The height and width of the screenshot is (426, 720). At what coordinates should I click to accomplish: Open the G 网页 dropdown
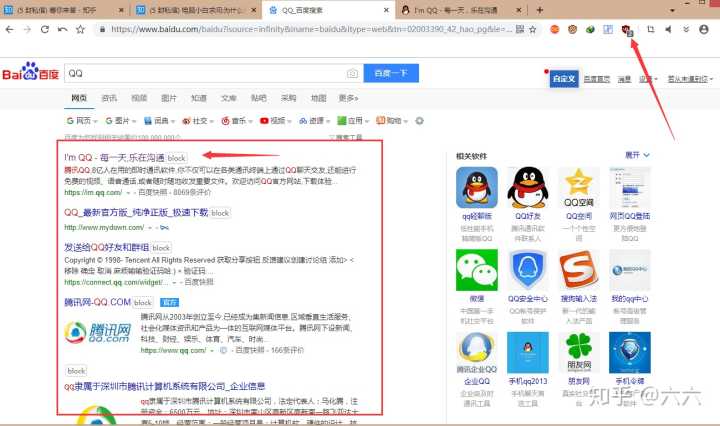click(82, 121)
